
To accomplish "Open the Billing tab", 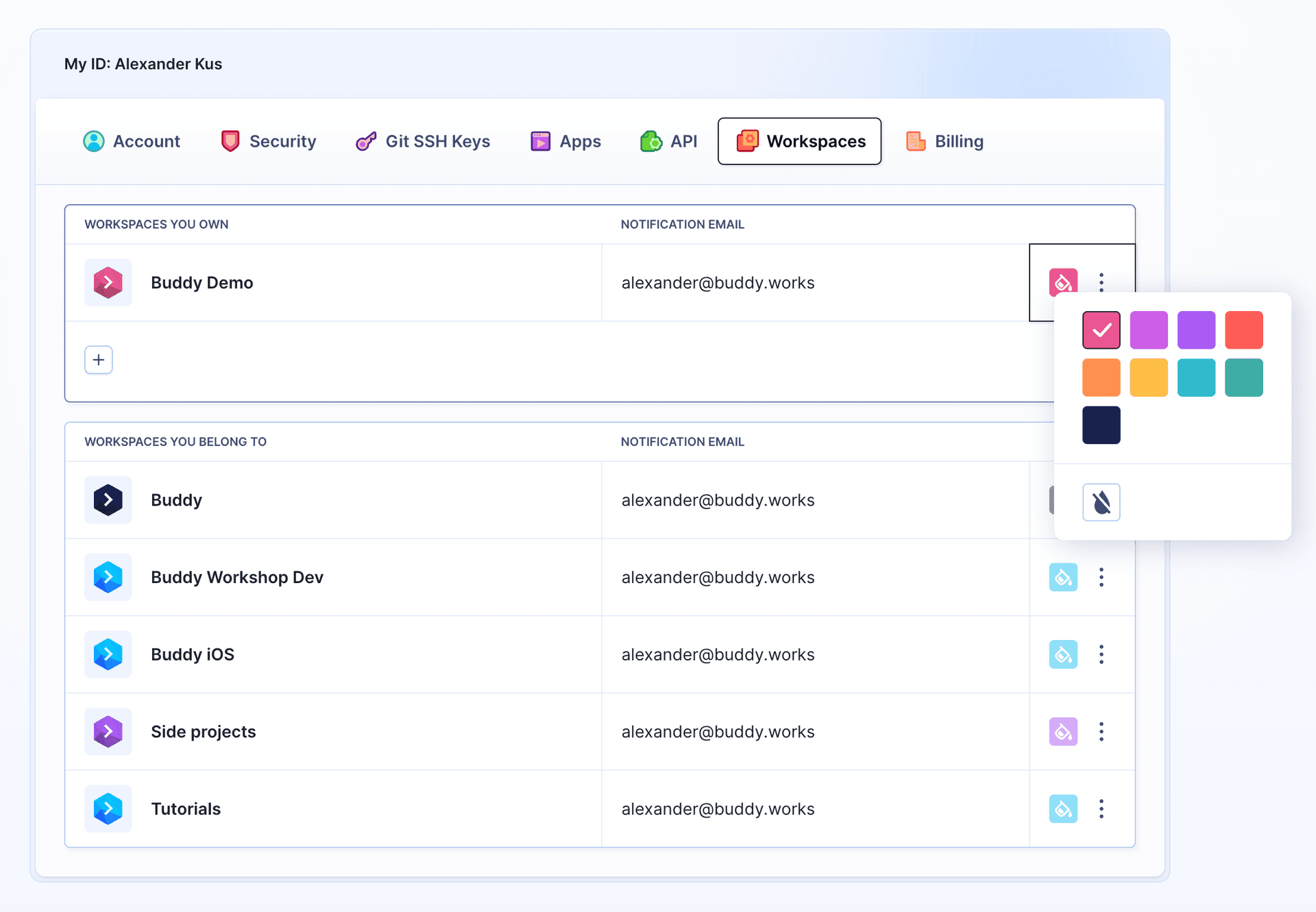I will [x=945, y=141].
